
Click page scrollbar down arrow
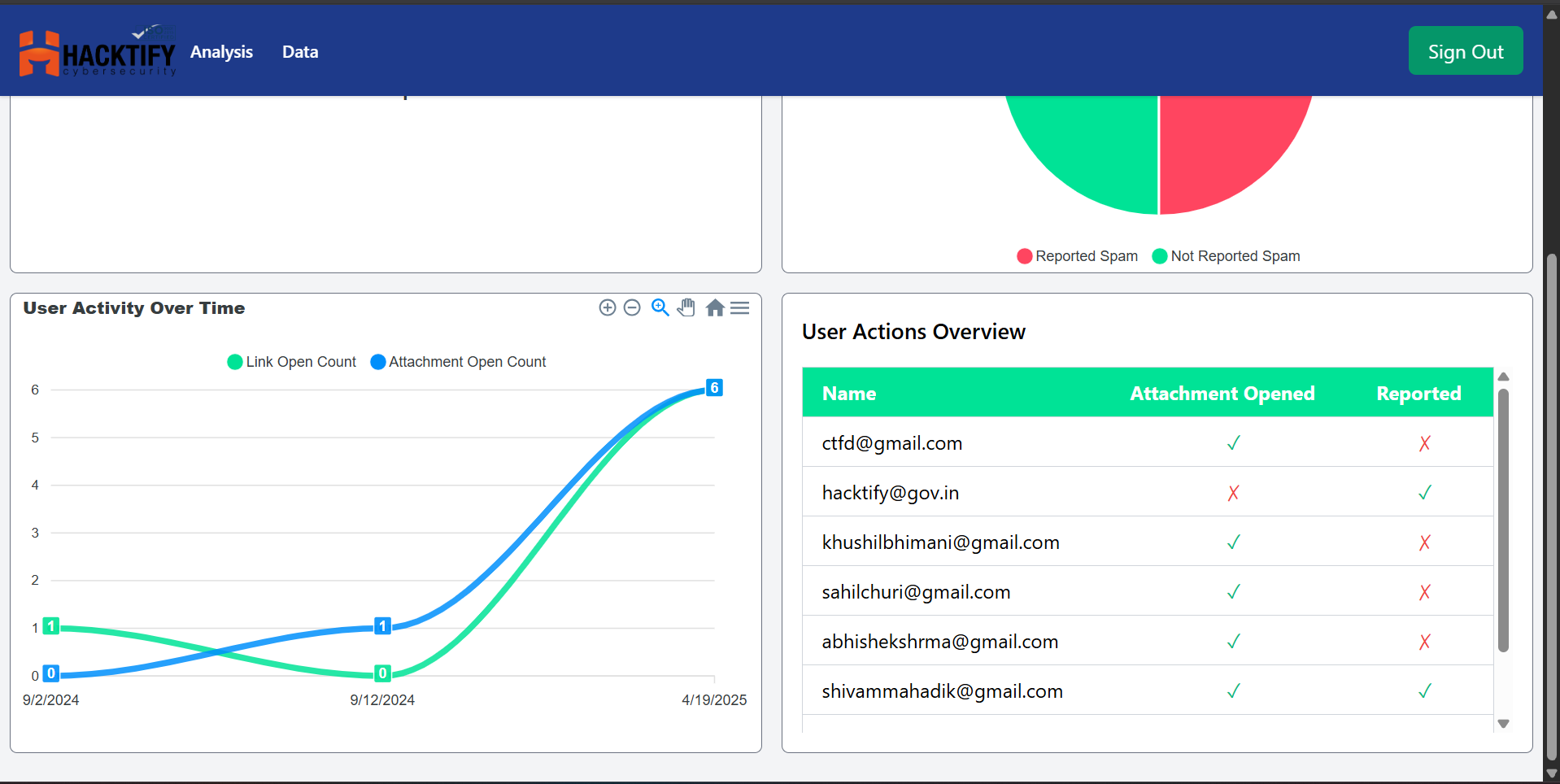pyautogui.click(x=1552, y=773)
